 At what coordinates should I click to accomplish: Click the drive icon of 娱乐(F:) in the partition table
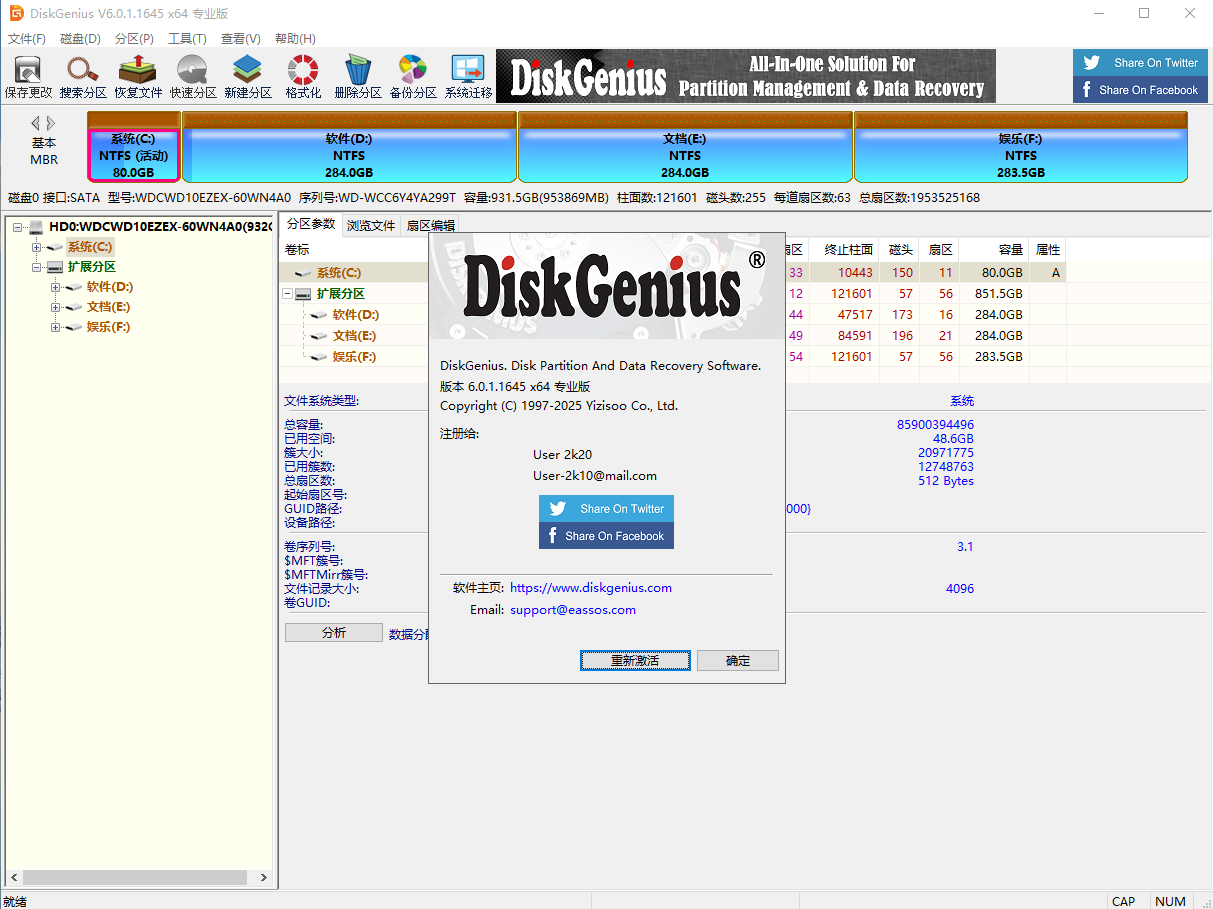point(319,357)
